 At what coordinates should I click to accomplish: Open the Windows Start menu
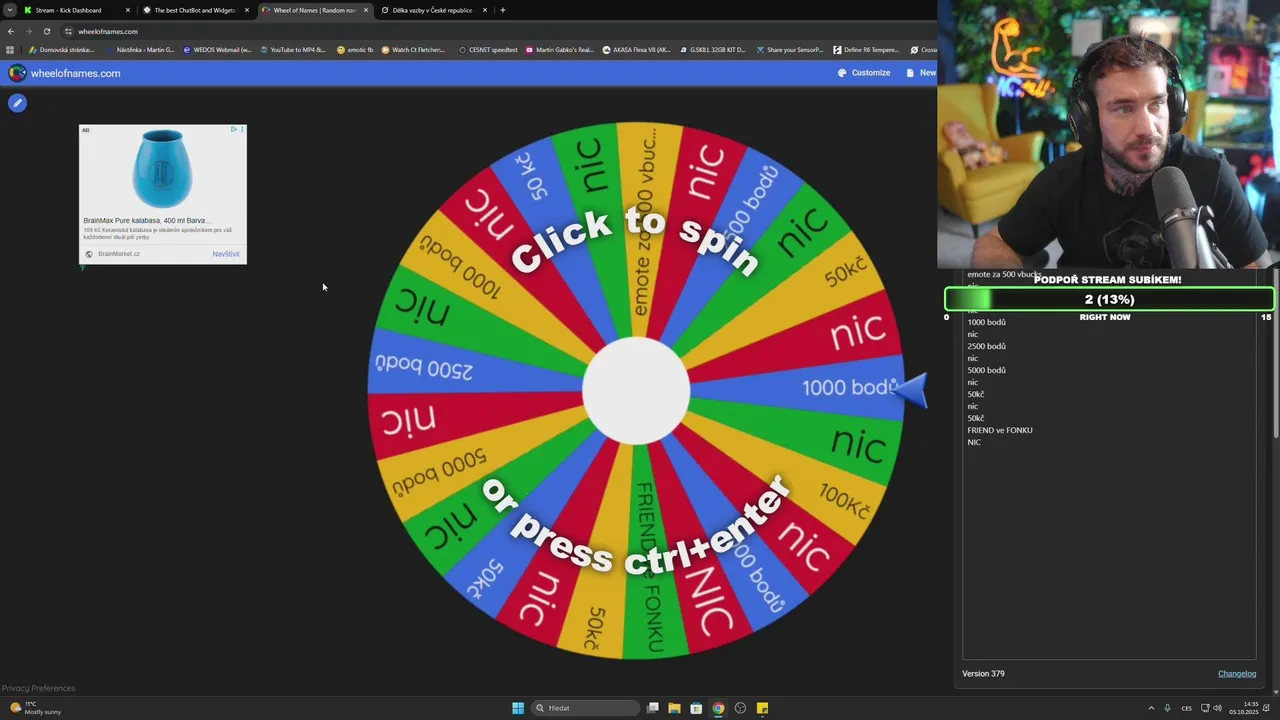(x=518, y=708)
